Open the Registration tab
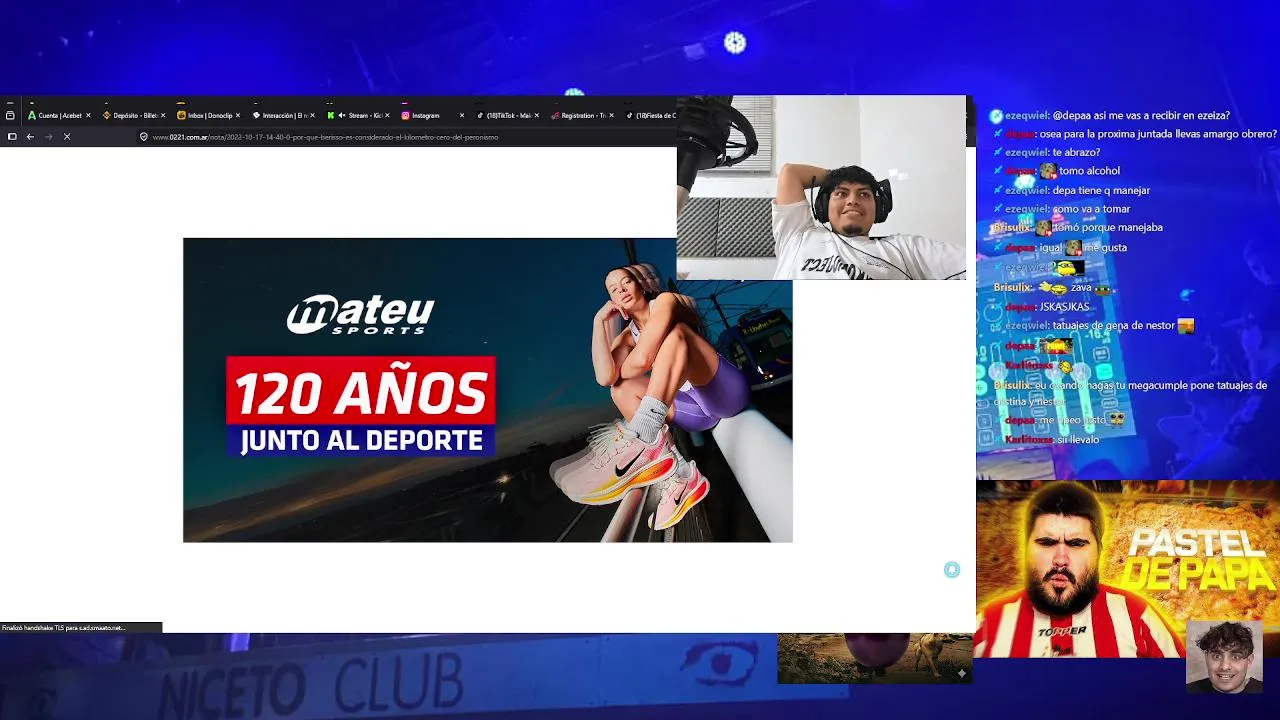 (583, 115)
